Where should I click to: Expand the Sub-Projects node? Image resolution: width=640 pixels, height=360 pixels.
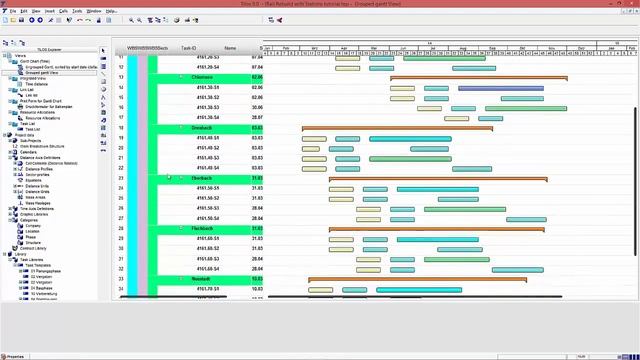10,141
